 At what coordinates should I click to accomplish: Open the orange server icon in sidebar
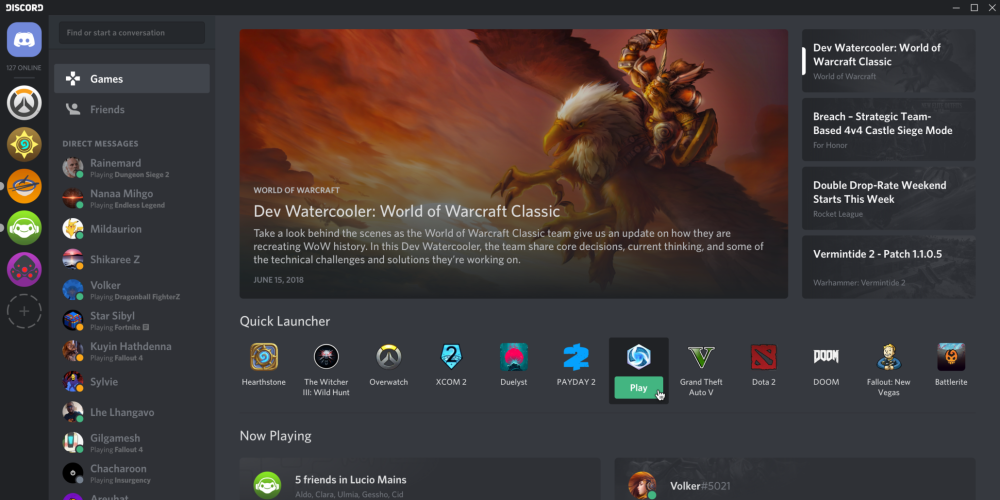pyautogui.click(x=24, y=186)
